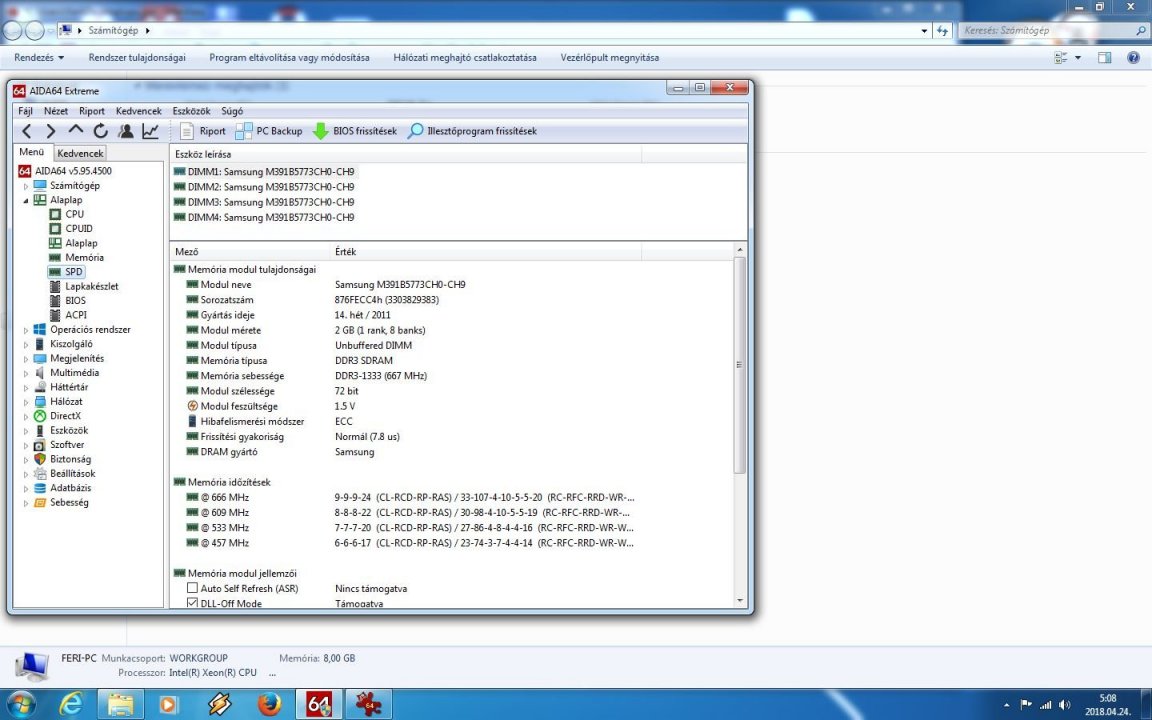The image size is (1152, 720).
Task: Collapse the Alaplap tree node
Action: pos(26,200)
